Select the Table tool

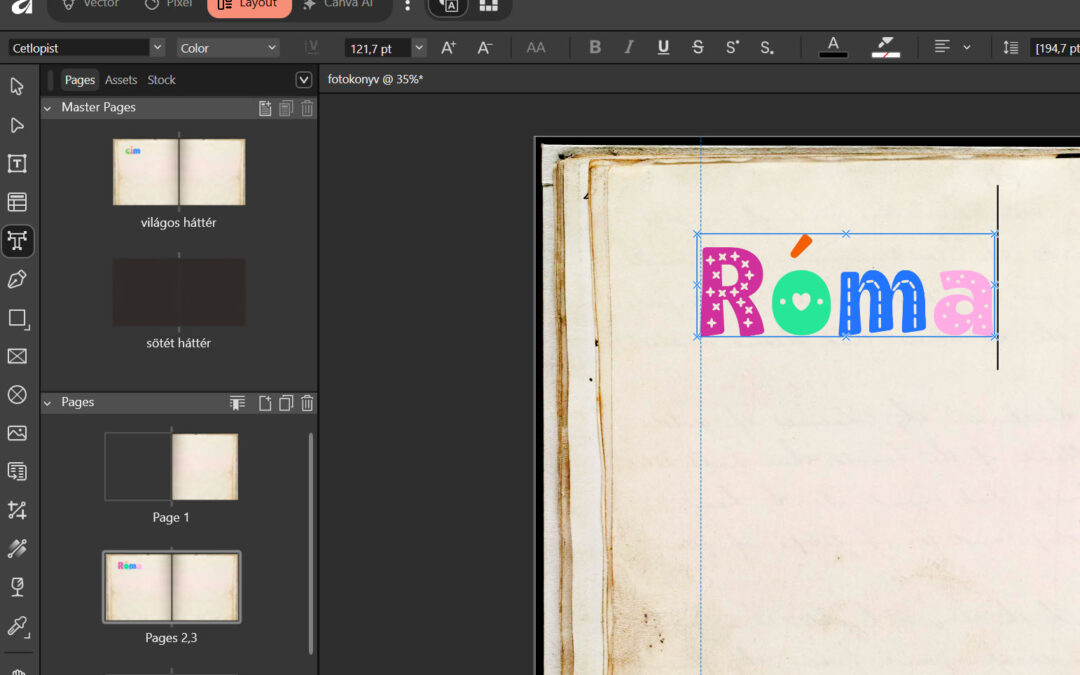(17, 202)
